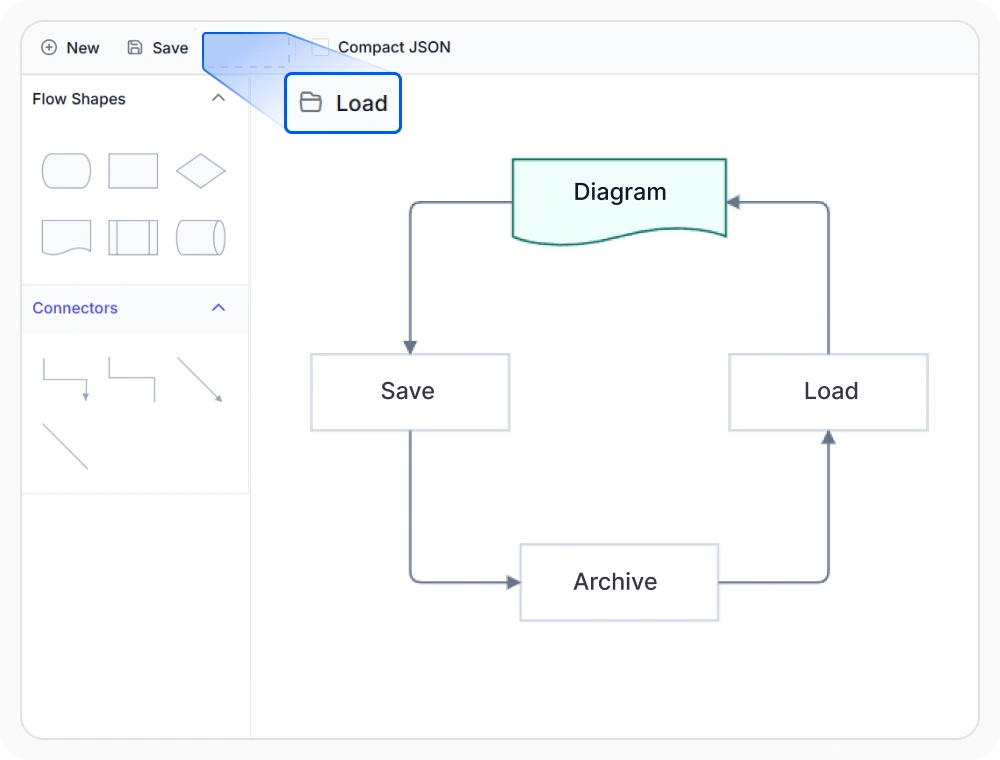Image resolution: width=1000 pixels, height=760 pixels.
Task: Select the Diagram document node on canvas
Action: tap(619, 199)
